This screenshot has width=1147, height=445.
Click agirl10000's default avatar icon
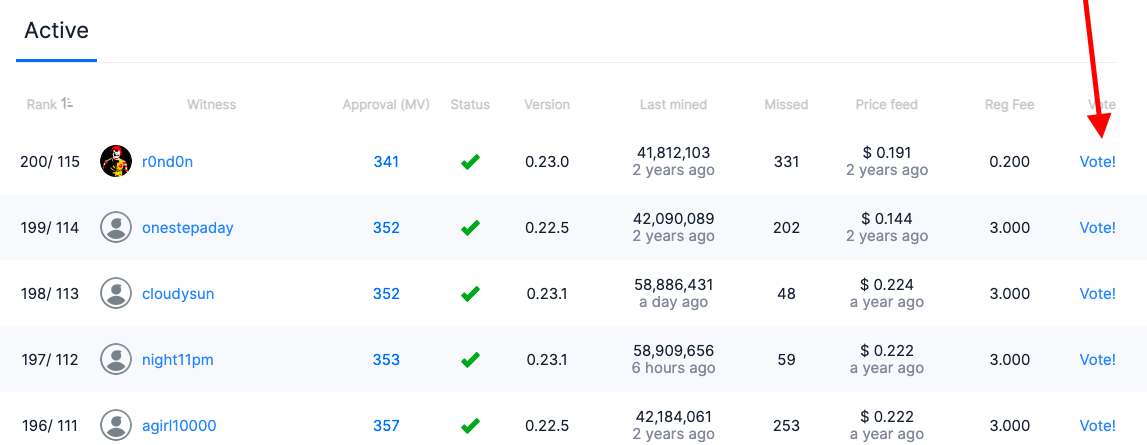[x=116, y=425]
